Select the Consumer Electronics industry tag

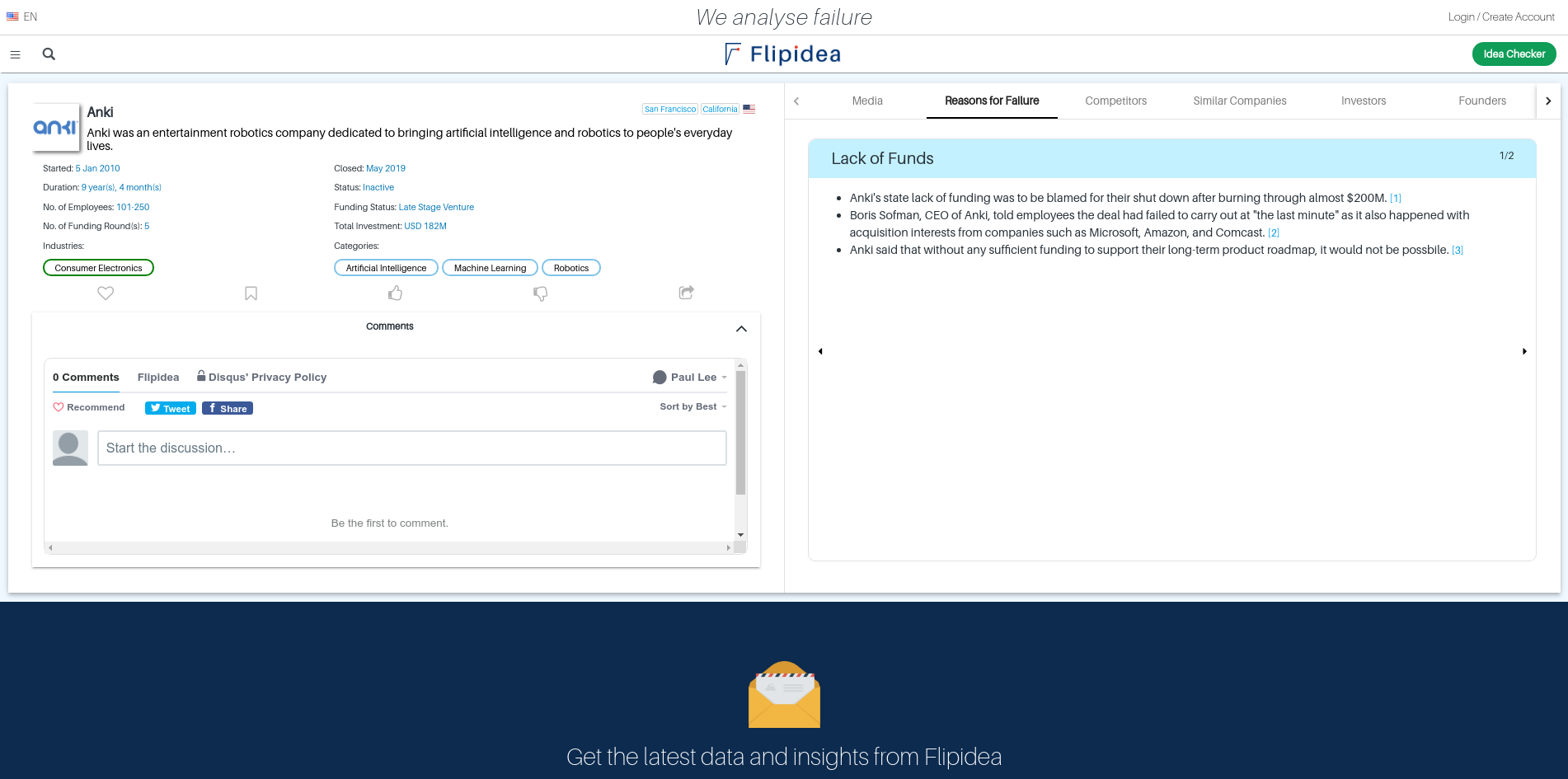click(x=98, y=268)
